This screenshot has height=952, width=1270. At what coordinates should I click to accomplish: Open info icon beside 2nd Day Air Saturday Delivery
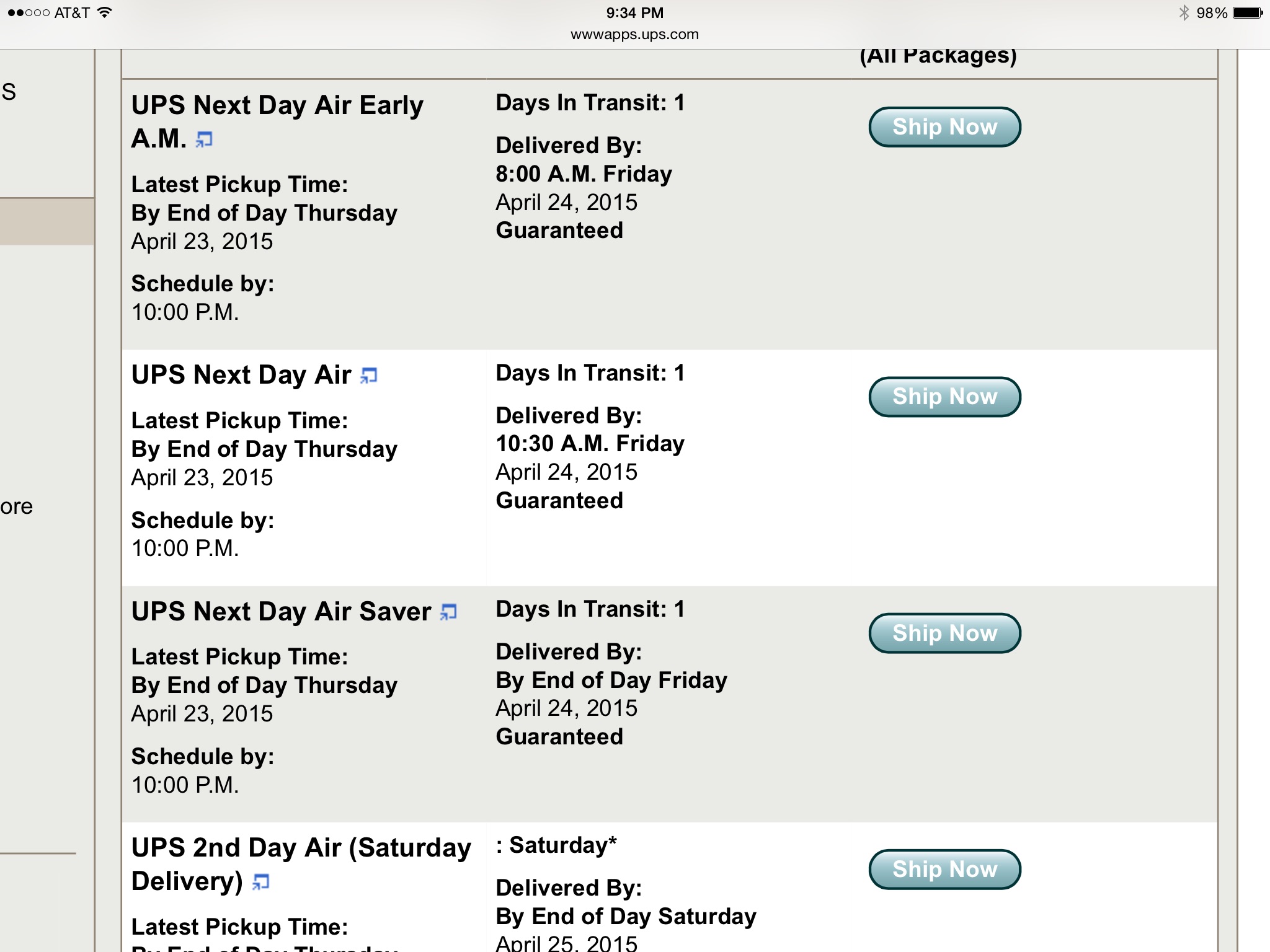point(261,882)
